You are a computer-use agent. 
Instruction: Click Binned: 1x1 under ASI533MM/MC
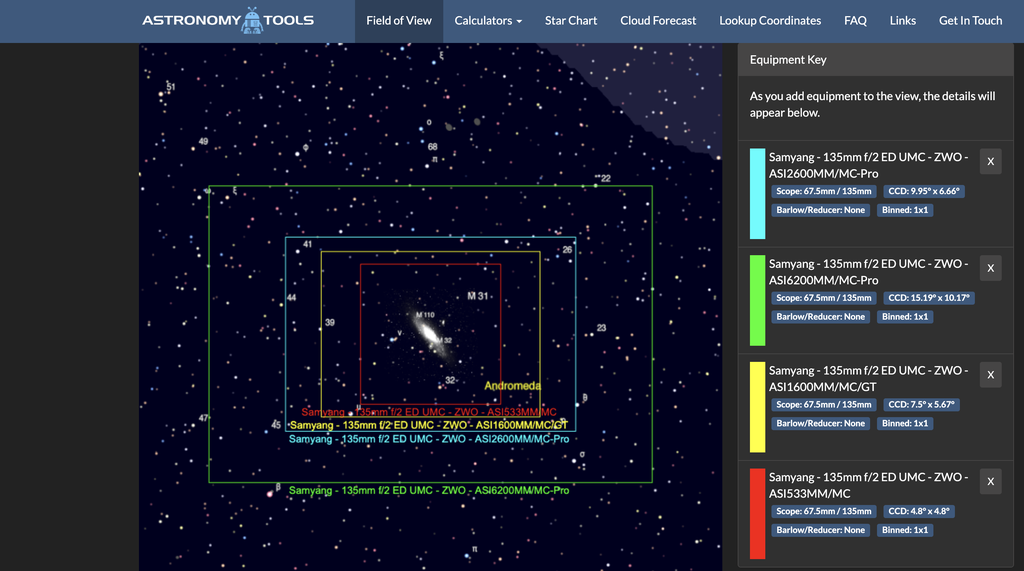904,530
